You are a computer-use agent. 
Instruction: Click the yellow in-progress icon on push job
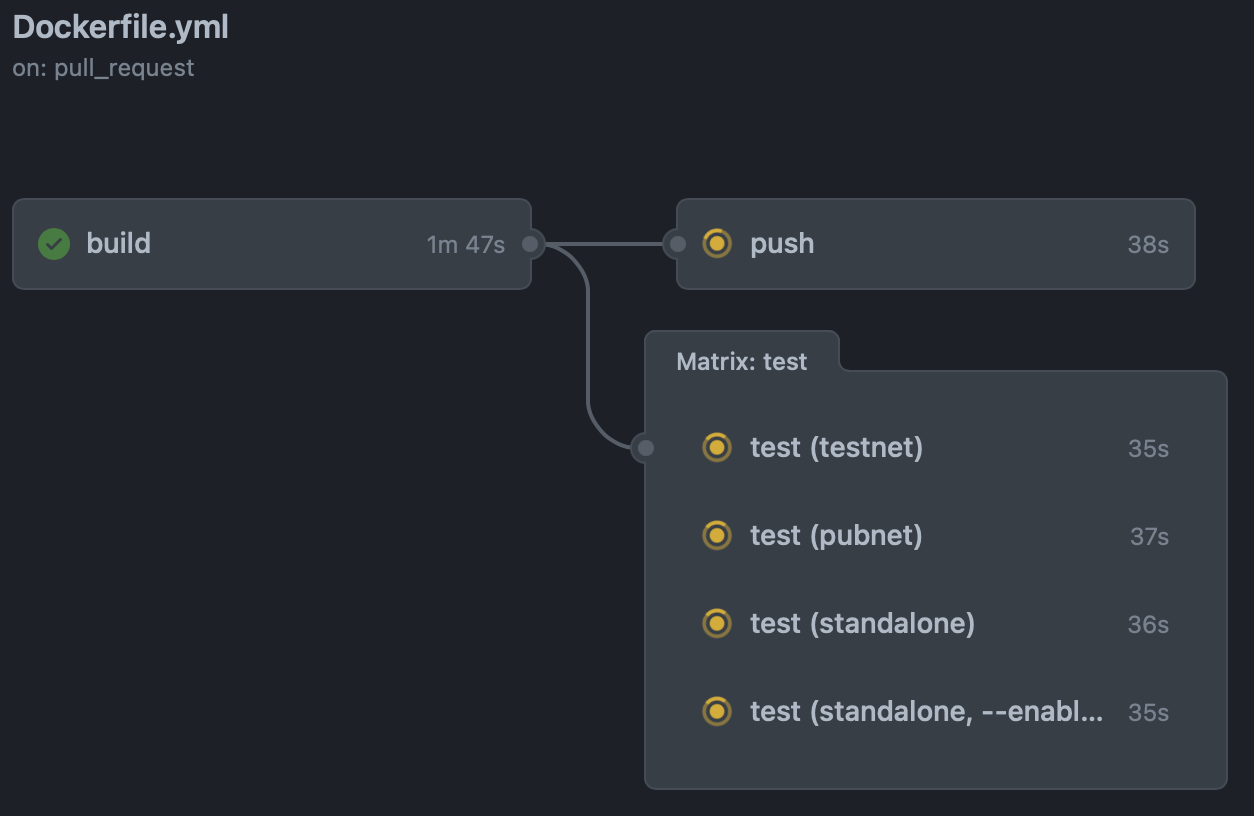pyautogui.click(x=717, y=244)
